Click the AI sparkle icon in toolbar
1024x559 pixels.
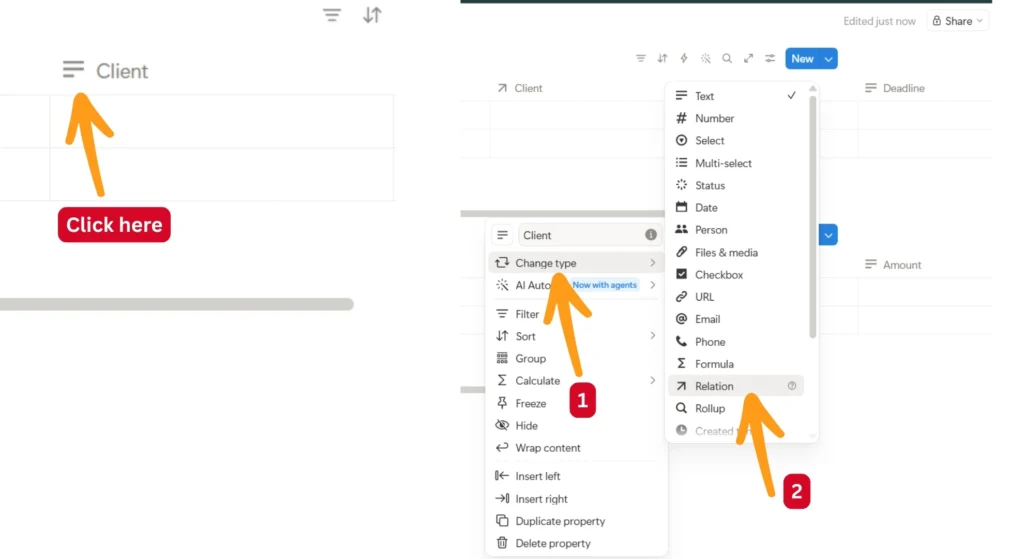point(706,58)
